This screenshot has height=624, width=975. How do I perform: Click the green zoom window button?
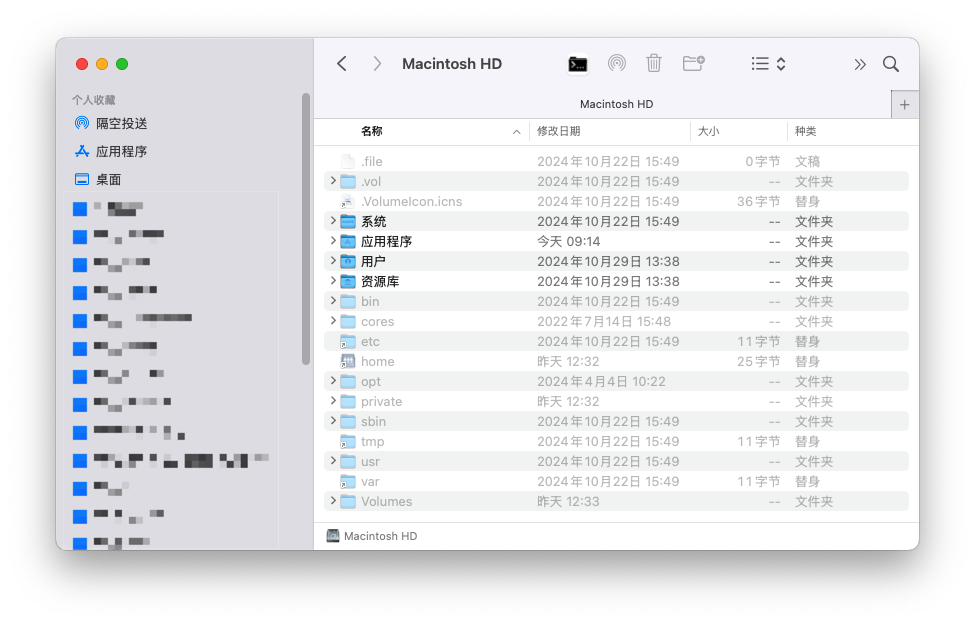122,64
